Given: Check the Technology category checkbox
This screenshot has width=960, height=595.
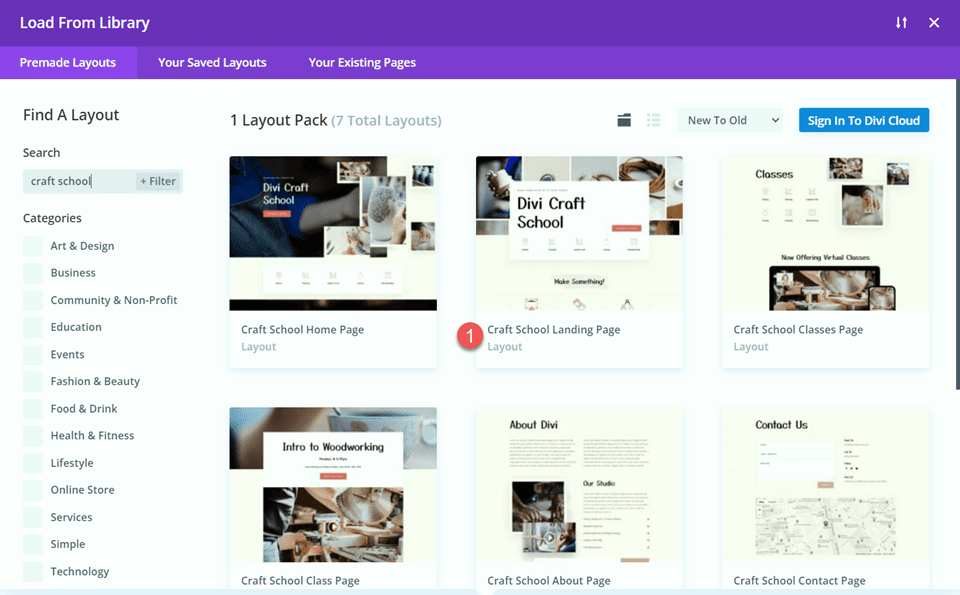Looking at the screenshot, I should click(33, 572).
